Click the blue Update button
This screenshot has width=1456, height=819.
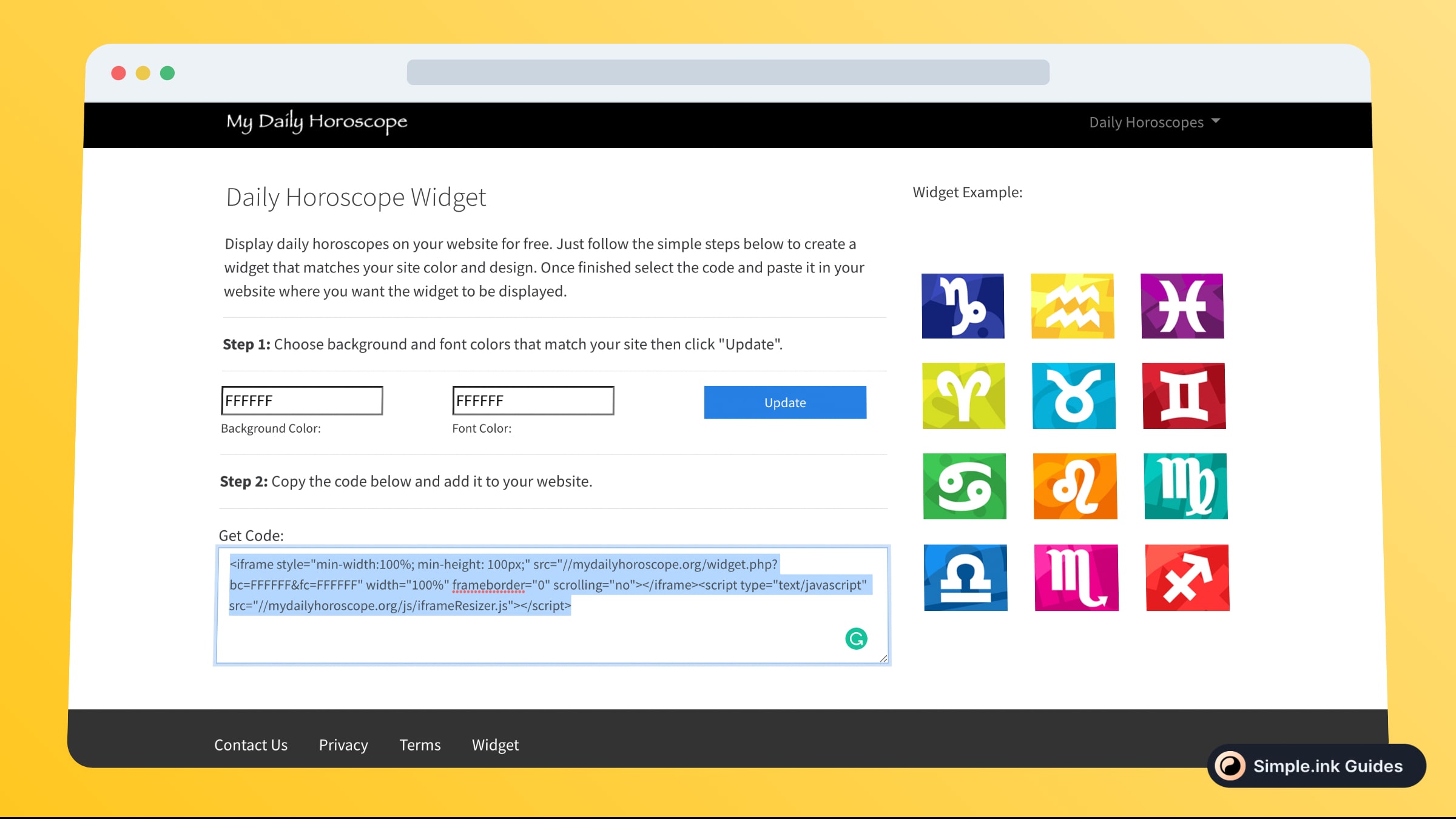click(785, 402)
